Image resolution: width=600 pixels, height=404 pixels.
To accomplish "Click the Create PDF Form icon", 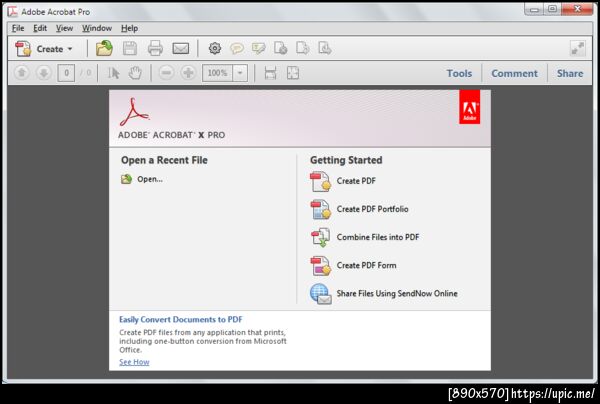I will pyautogui.click(x=320, y=266).
